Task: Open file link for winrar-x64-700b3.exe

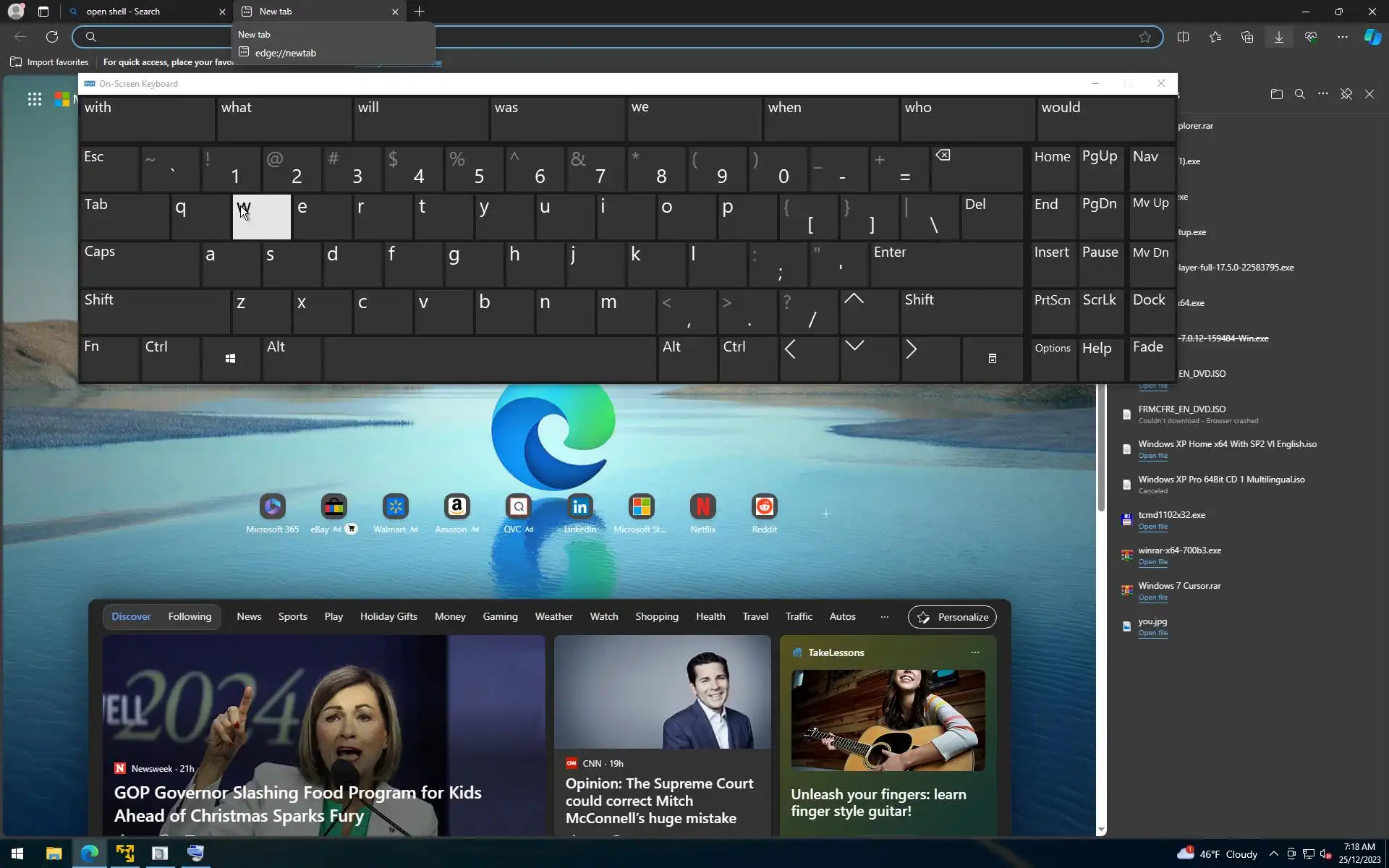Action: (x=1152, y=562)
